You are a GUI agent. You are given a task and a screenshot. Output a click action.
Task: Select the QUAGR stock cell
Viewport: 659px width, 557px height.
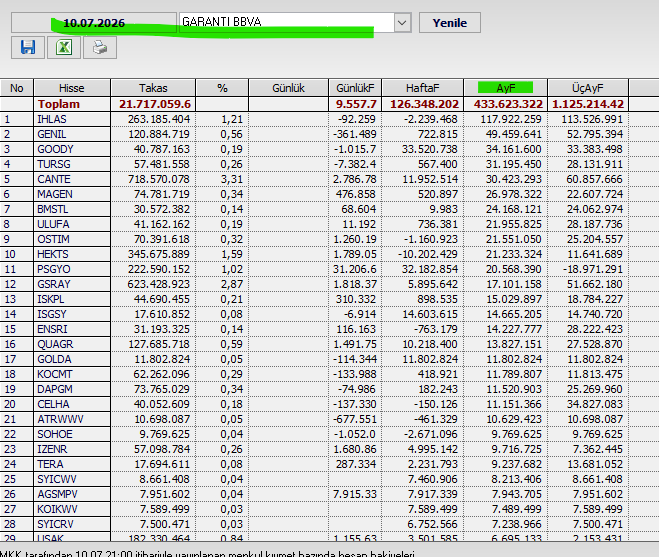pyautogui.click(x=72, y=344)
